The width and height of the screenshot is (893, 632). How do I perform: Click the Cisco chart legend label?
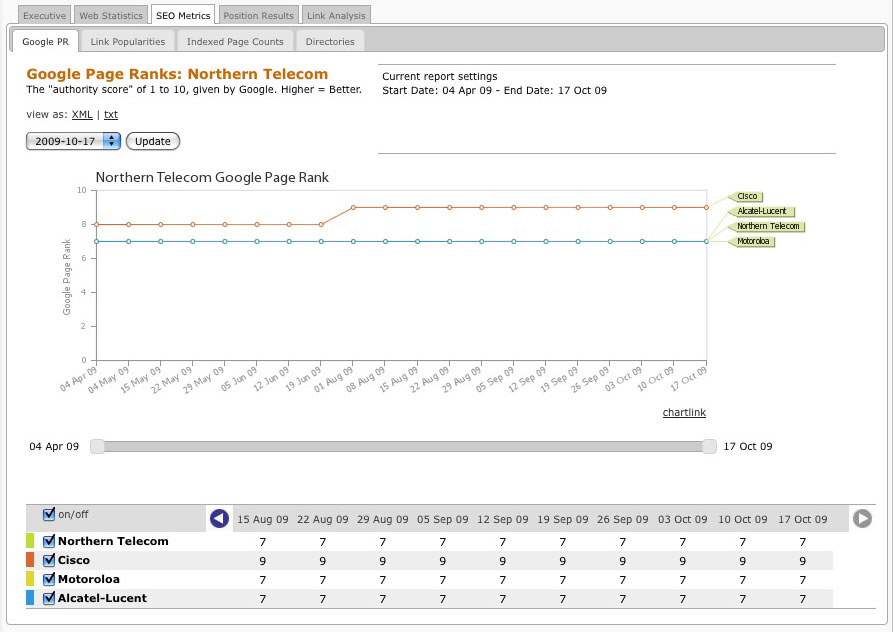(746, 196)
